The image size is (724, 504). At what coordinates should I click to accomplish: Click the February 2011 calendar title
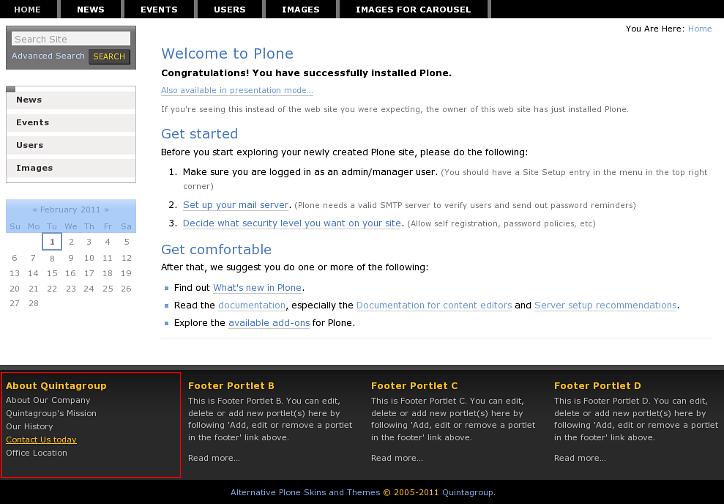pos(70,210)
